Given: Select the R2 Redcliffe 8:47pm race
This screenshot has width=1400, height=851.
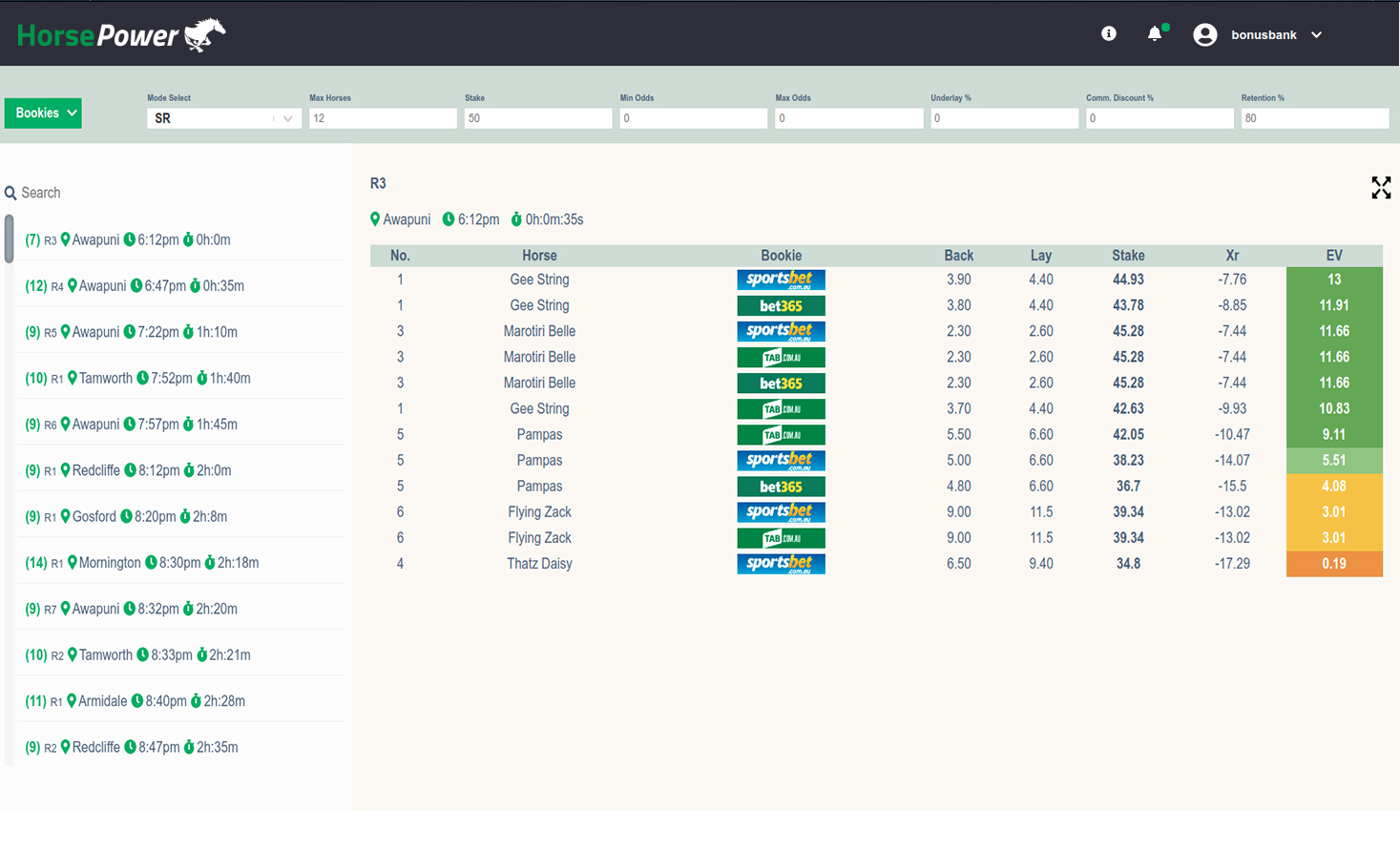Looking at the screenshot, I should point(180,747).
